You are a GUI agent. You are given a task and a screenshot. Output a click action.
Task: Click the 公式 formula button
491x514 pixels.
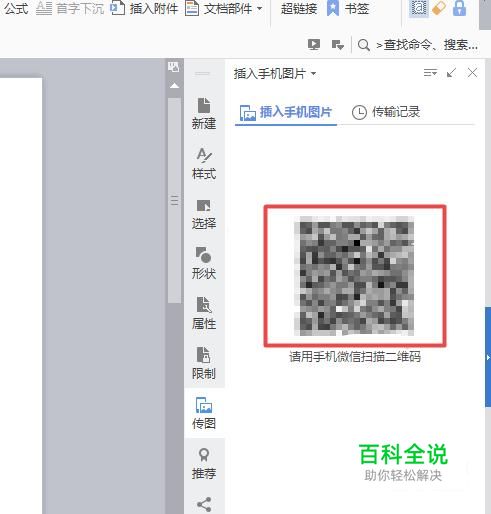click(x=15, y=8)
